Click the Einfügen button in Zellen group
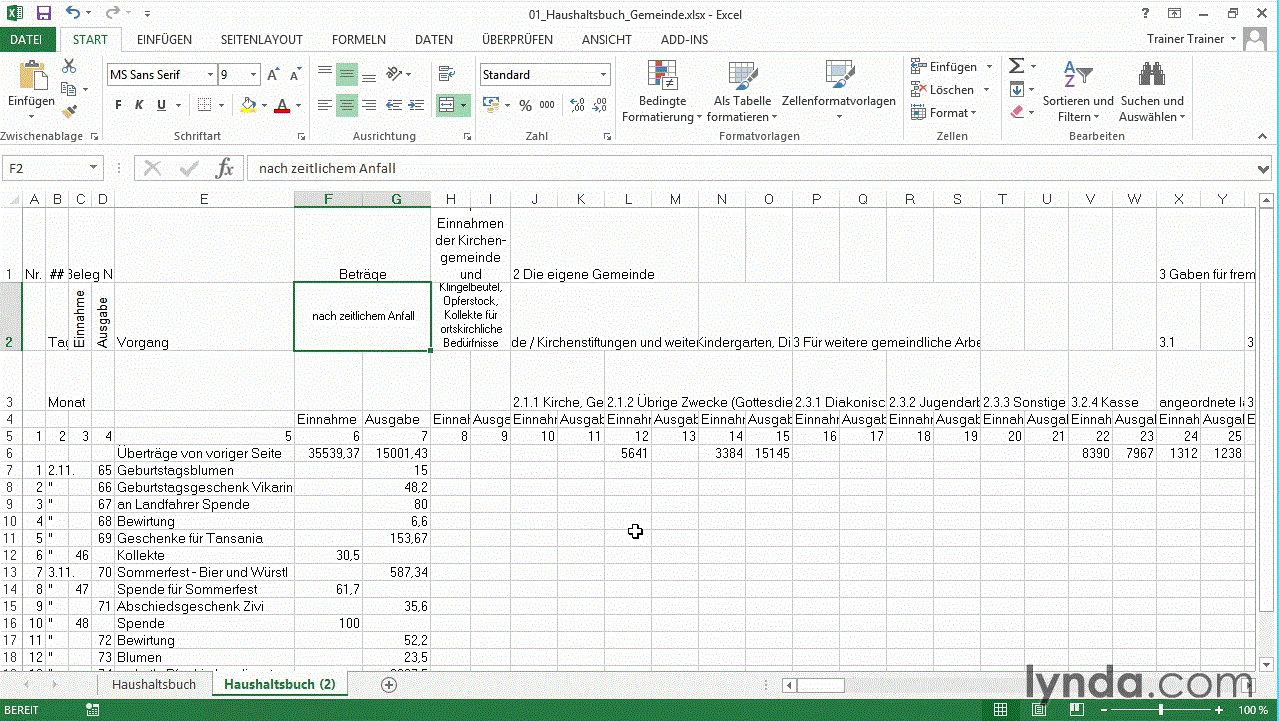Screen dimensions: 1279x721 click(945, 67)
